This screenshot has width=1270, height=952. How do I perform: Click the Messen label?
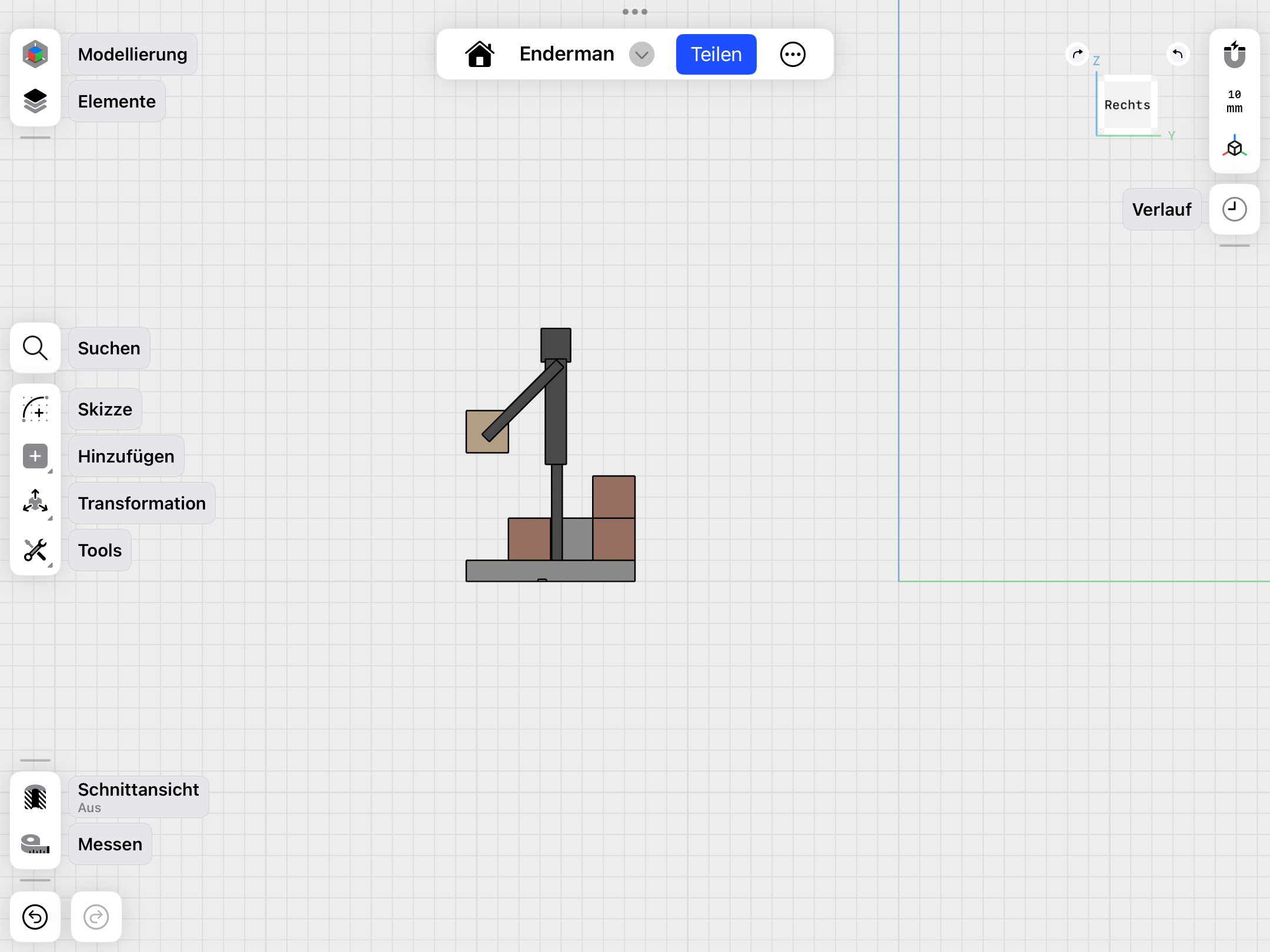(111, 844)
